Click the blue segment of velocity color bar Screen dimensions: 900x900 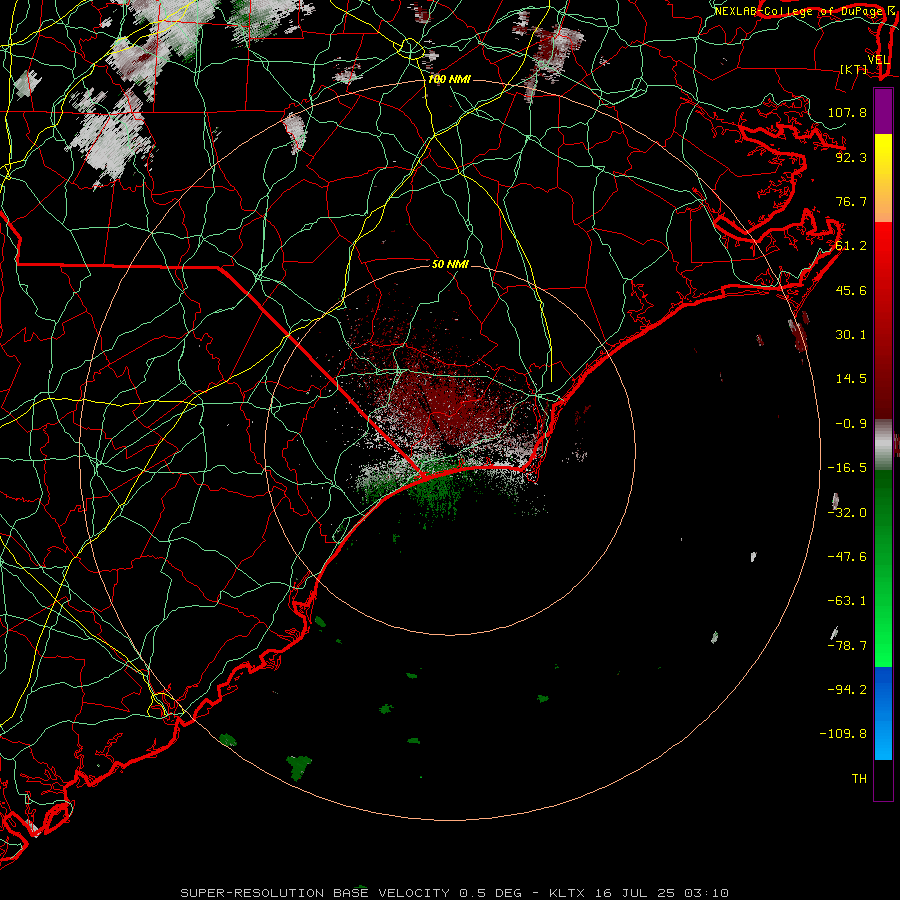coord(883,713)
